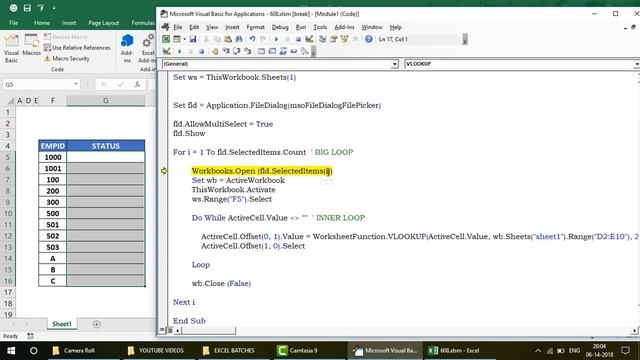Toggle Design Mode in Standard toolbar
Screen dimensions: 640x360
click(309, 39)
